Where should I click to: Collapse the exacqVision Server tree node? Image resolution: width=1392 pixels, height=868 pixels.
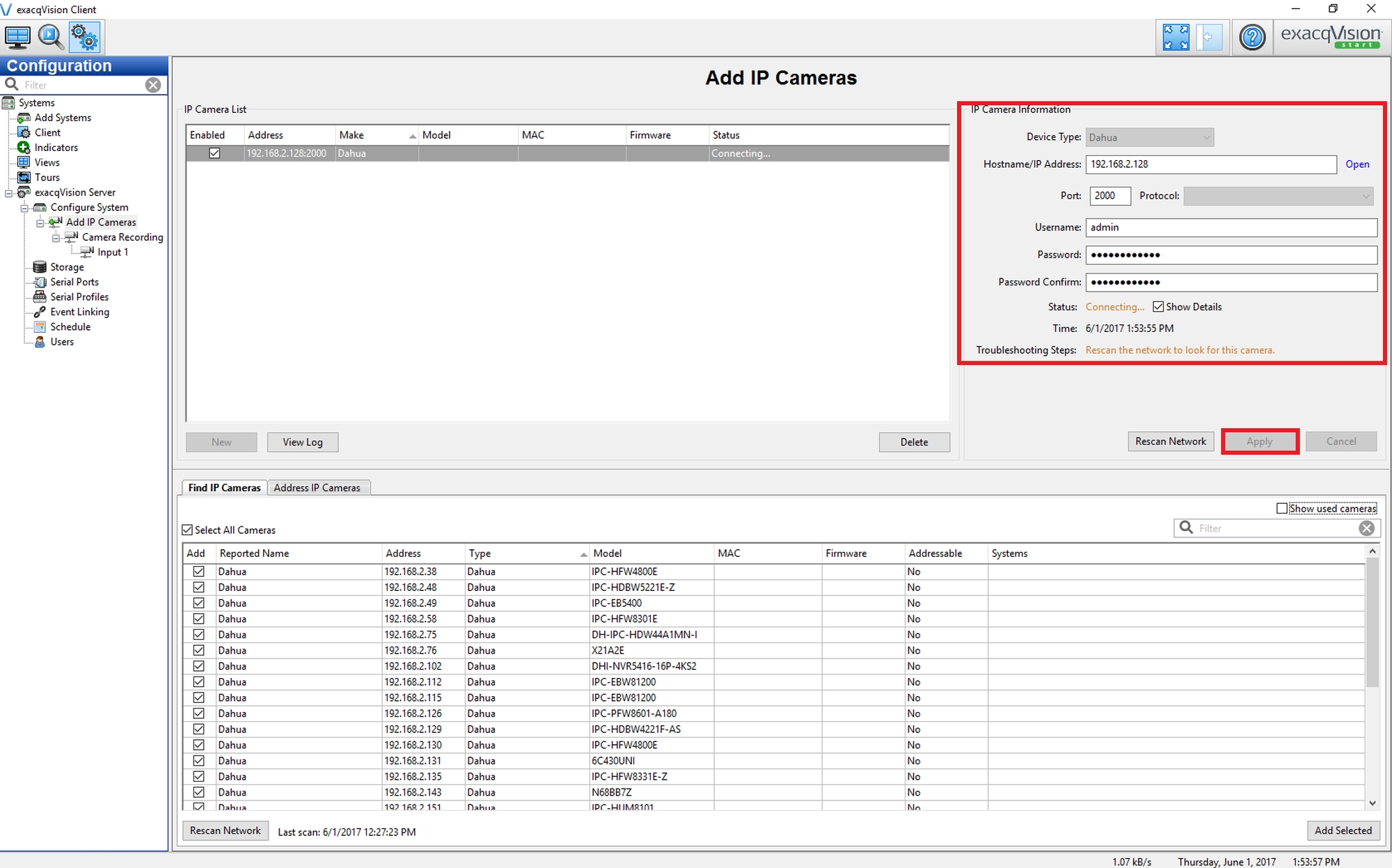(9, 193)
